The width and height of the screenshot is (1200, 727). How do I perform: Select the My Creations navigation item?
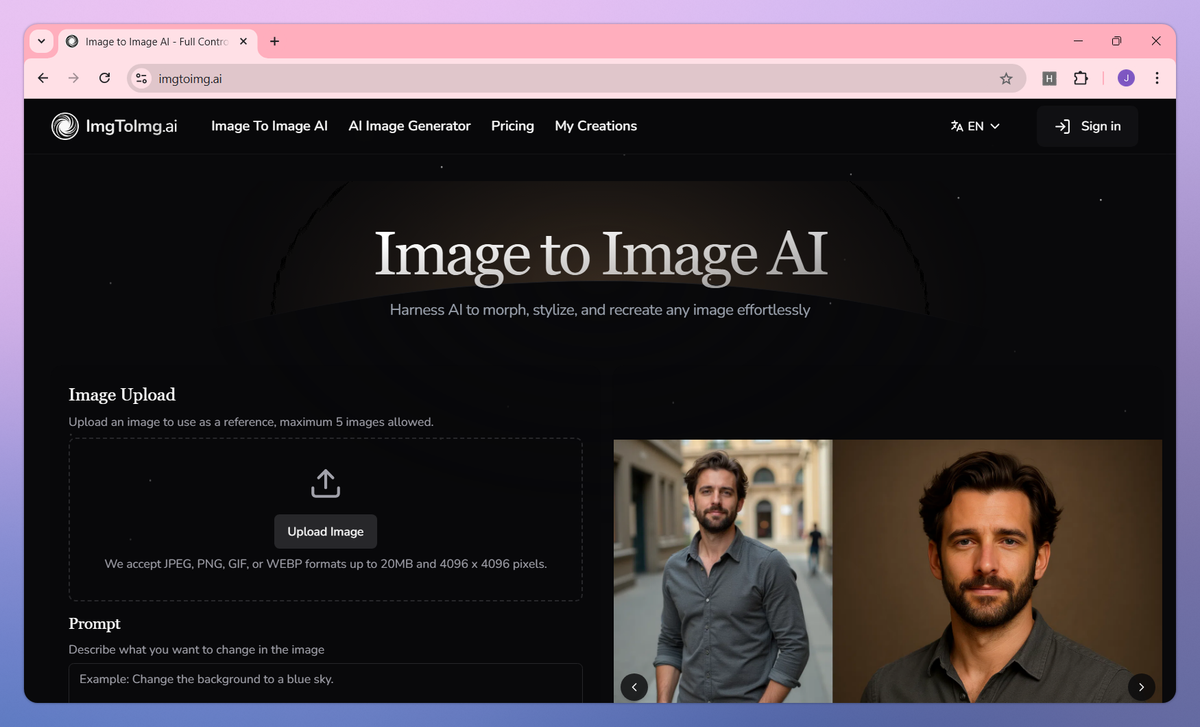596,126
